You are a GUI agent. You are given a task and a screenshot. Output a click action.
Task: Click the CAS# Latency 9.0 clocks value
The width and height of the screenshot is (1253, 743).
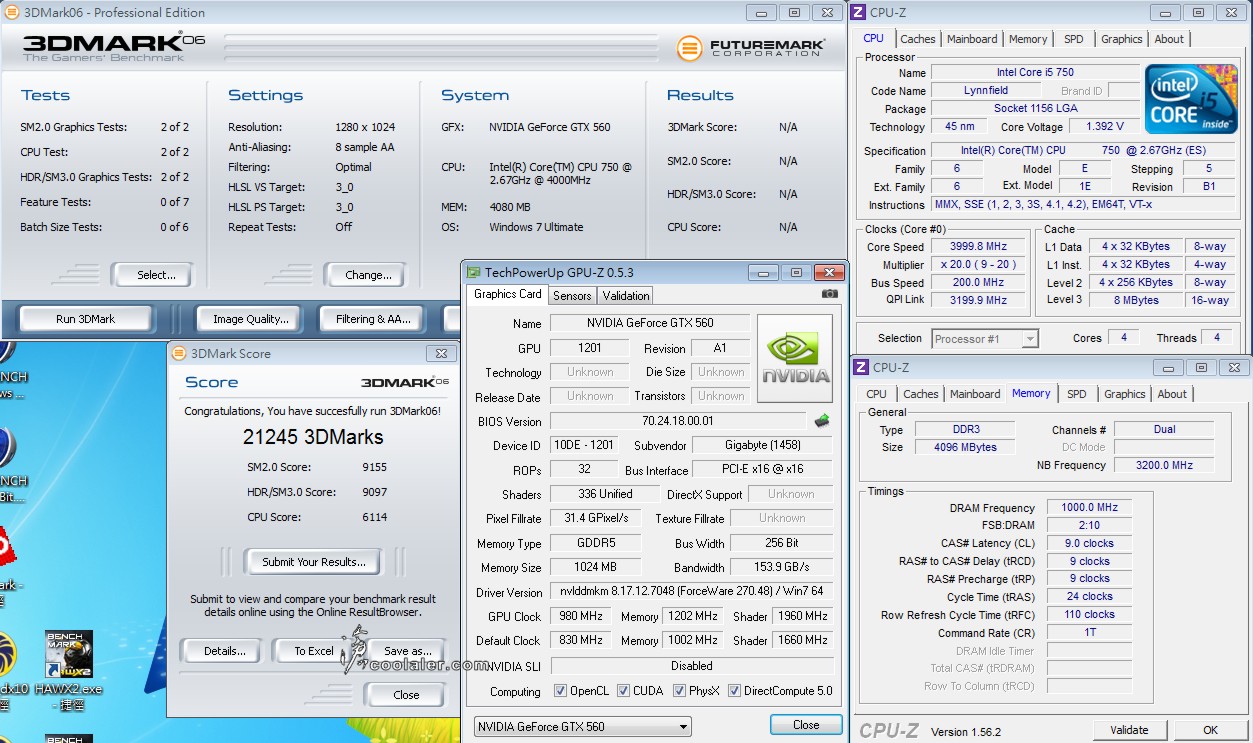point(1089,543)
